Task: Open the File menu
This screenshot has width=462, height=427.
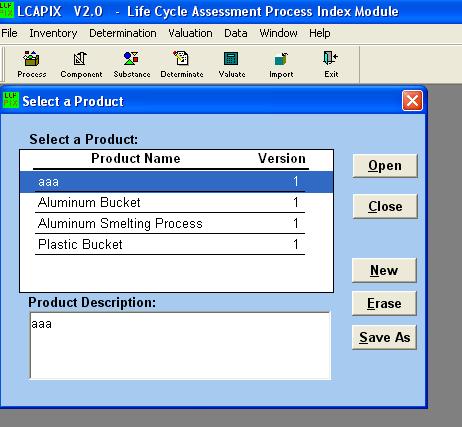Action: pyautogui.click(x=9, y=33)
